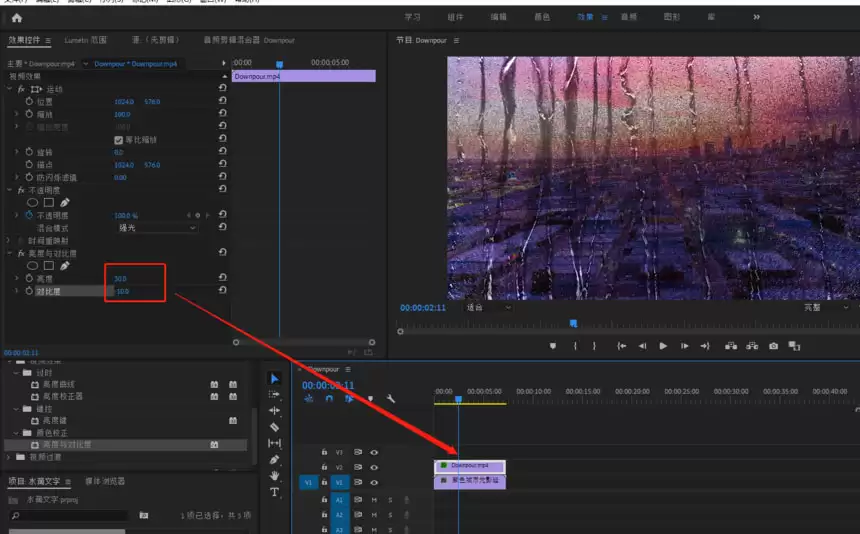
Task: Toggle the 等比缩放 uniform scale checkbox
Action: pyautogui.click(x=119, y=140)
